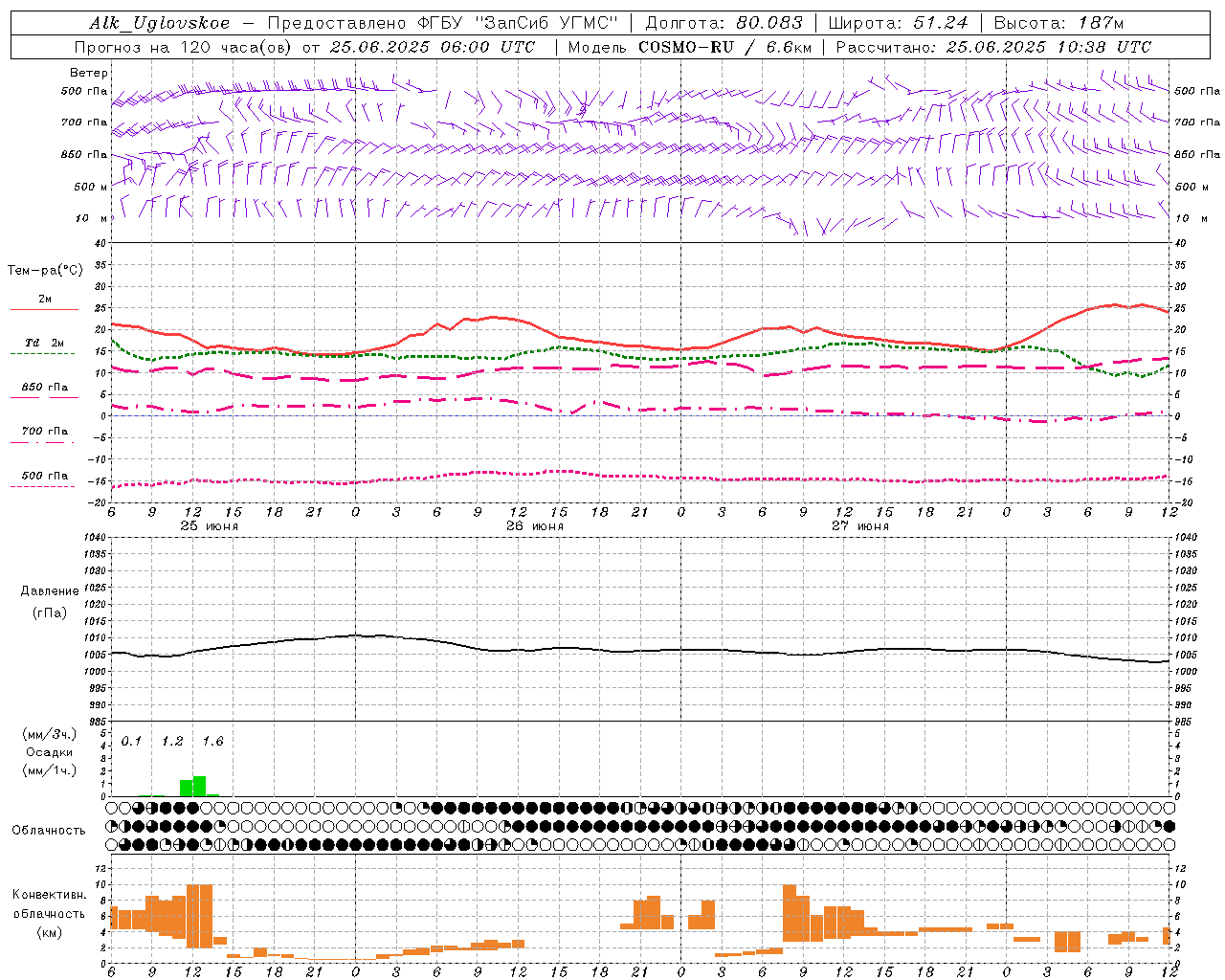The image size is (1225, 980).
Task: Click the Давление pressure panel label
Action: [x=50, y=590]
